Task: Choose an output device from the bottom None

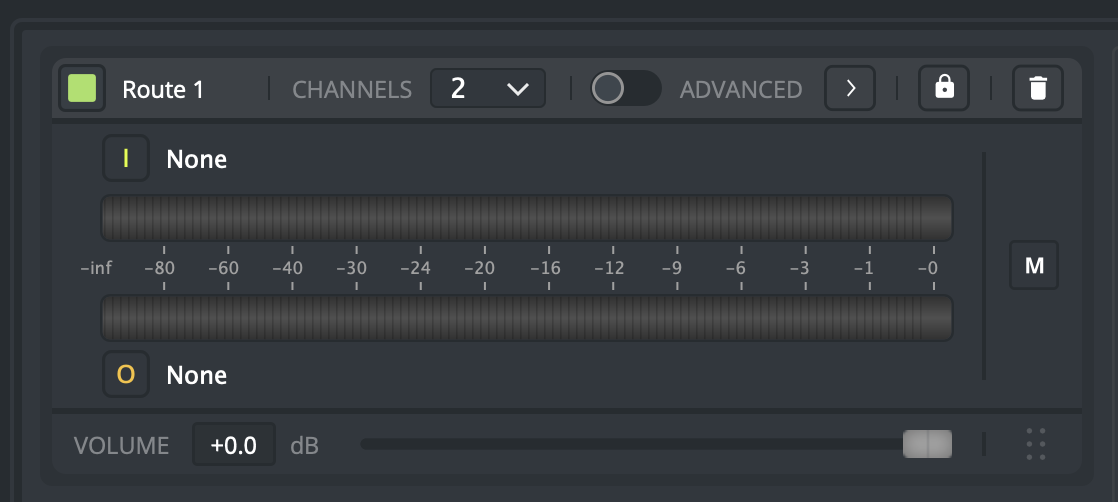Action: coord(197,375)
